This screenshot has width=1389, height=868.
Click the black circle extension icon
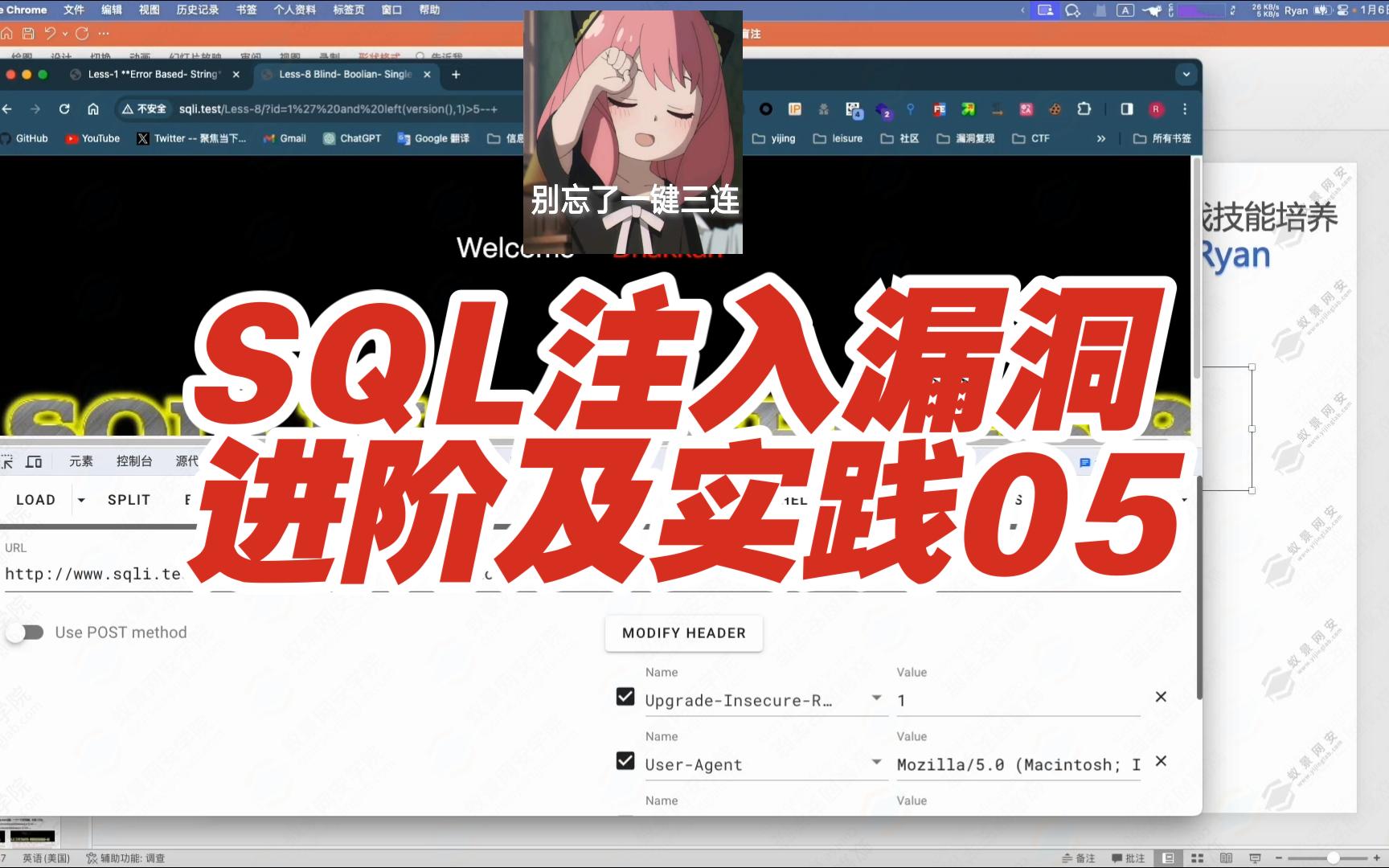766,109
